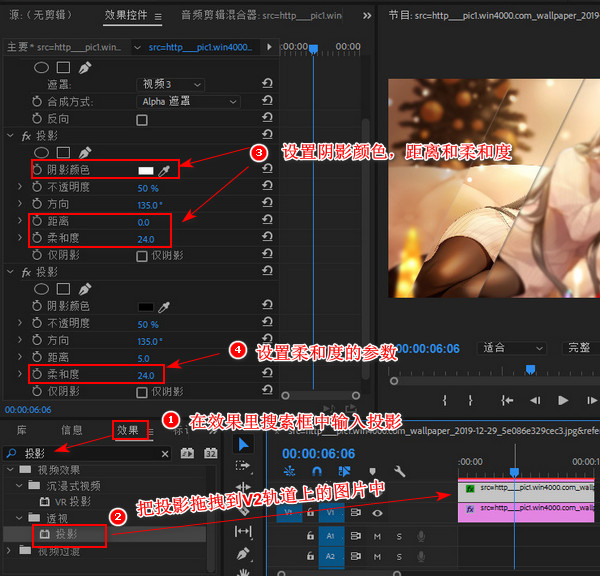The height and width of the screenshot is (576, 600).
Task: Click Mark In in the program monitor
Action: point(445,401)
